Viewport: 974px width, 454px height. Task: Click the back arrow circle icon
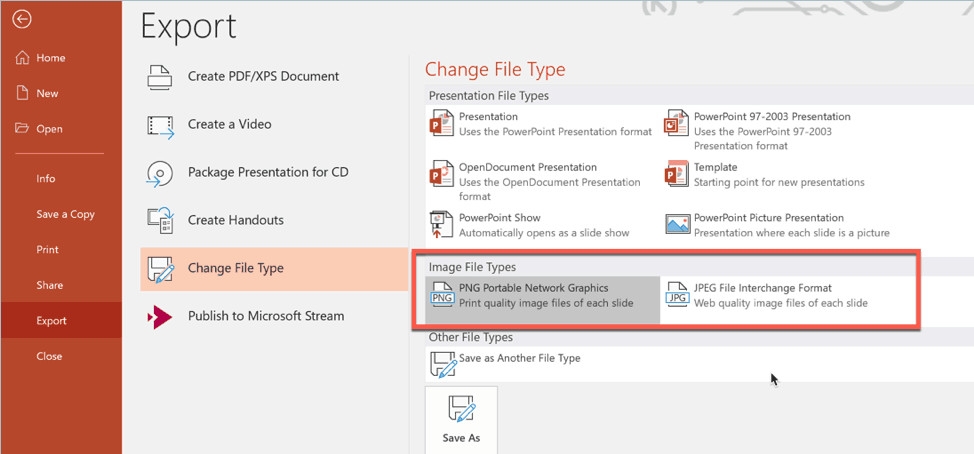22,20
